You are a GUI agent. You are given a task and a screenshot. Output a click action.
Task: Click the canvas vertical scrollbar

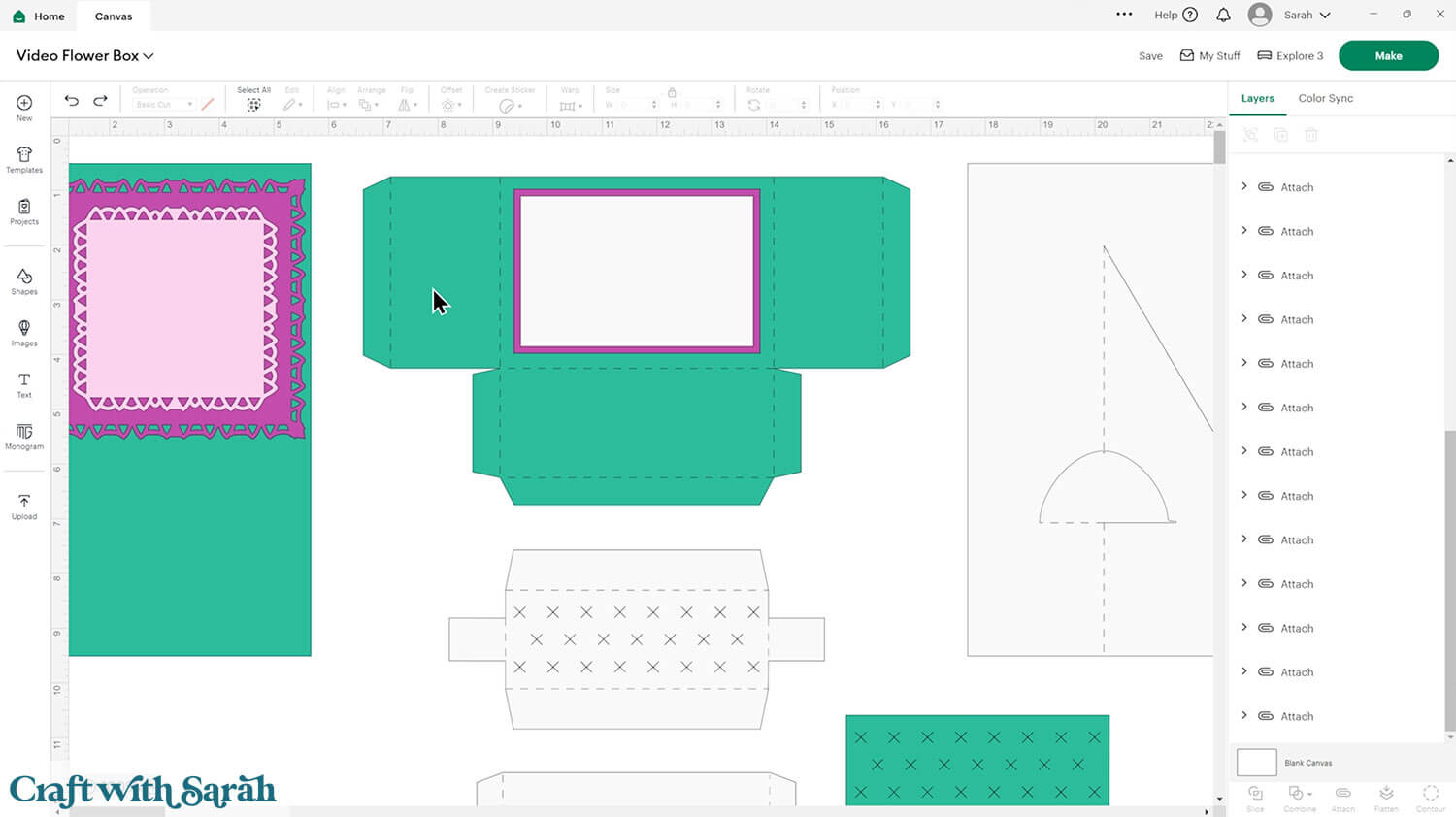(x=1219, y=147)
